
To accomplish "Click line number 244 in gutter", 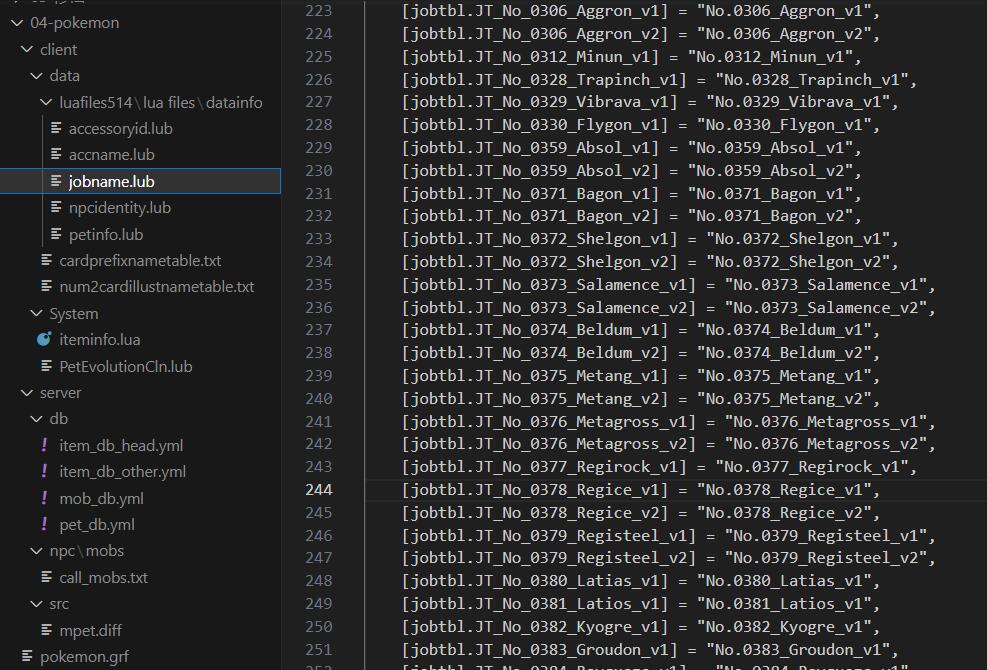I will pos(319,490).
